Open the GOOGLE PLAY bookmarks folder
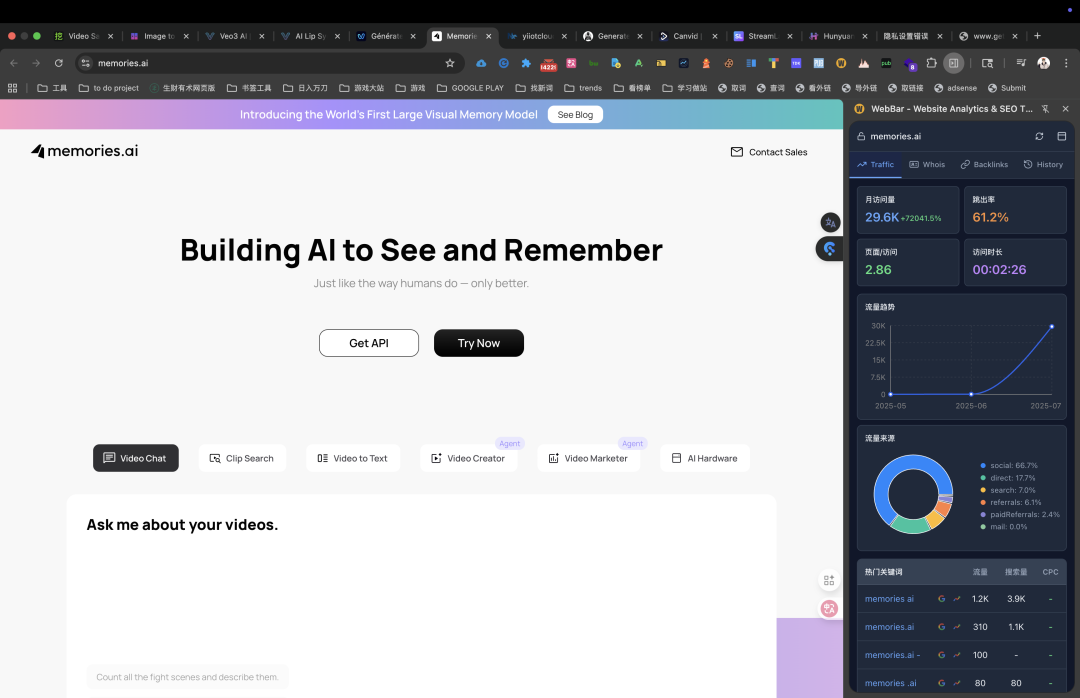1080x698 pixels. pyautogui.click(x=470, y=88)
